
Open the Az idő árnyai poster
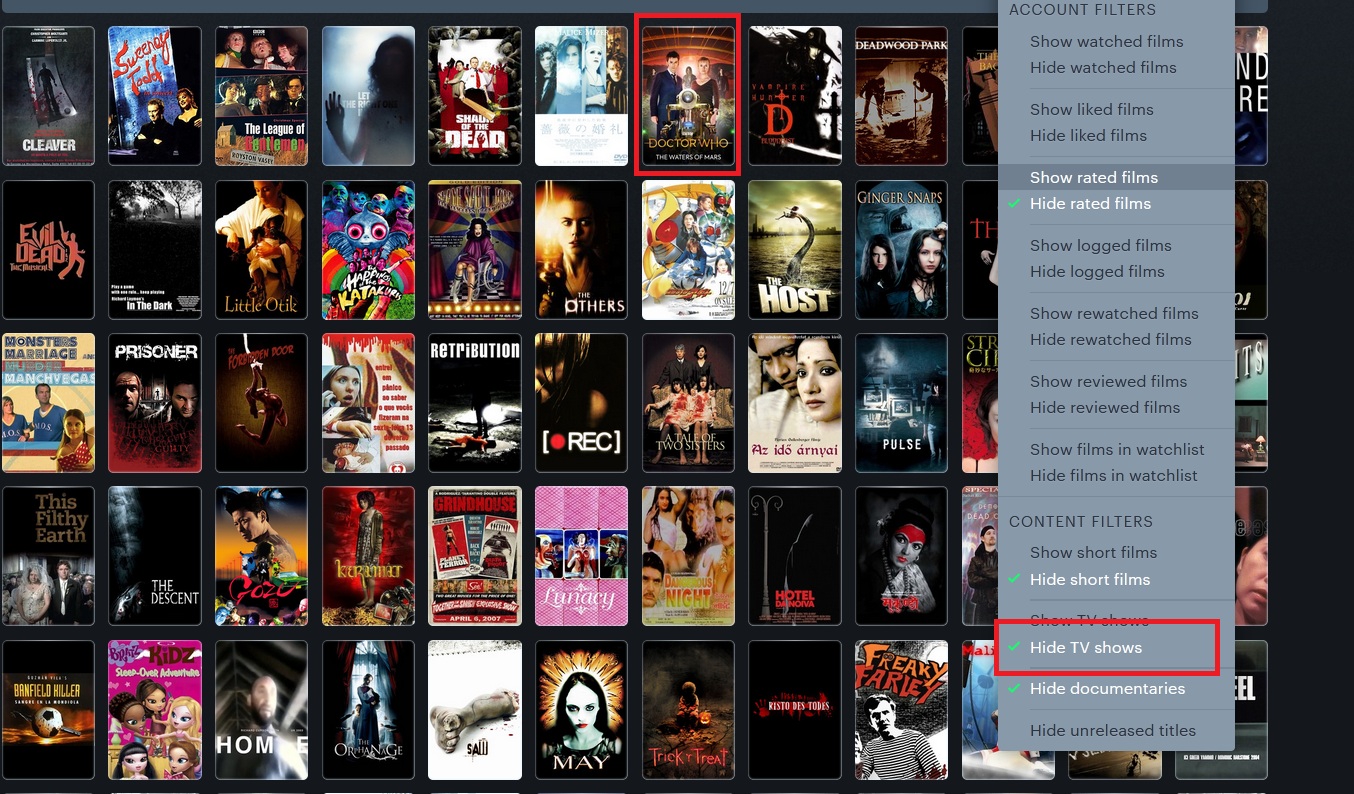tap(795, 403)
